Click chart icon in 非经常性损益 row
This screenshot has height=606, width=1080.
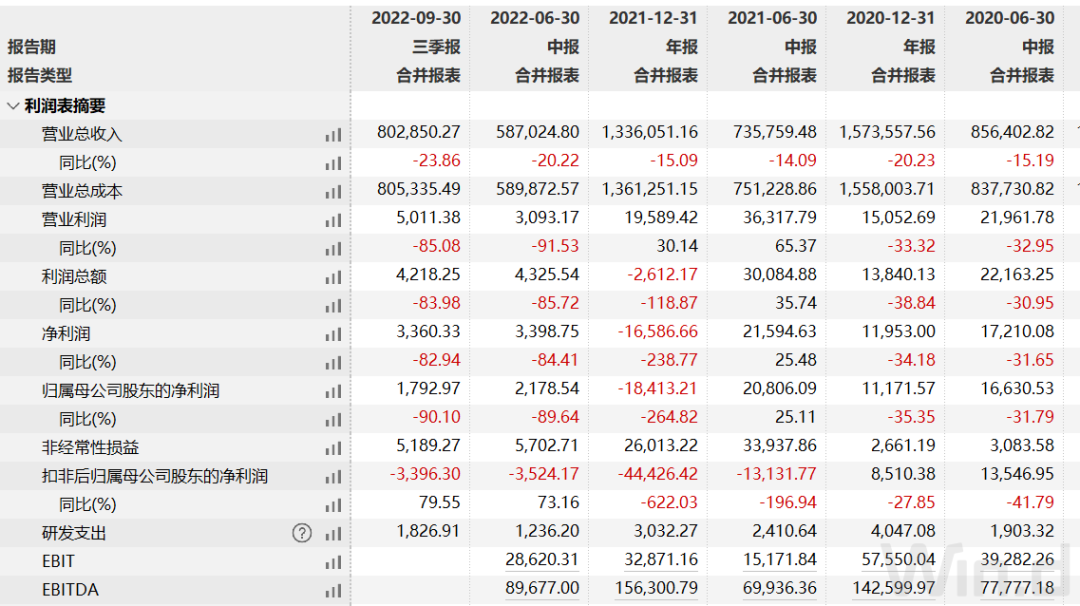(333, 448)
